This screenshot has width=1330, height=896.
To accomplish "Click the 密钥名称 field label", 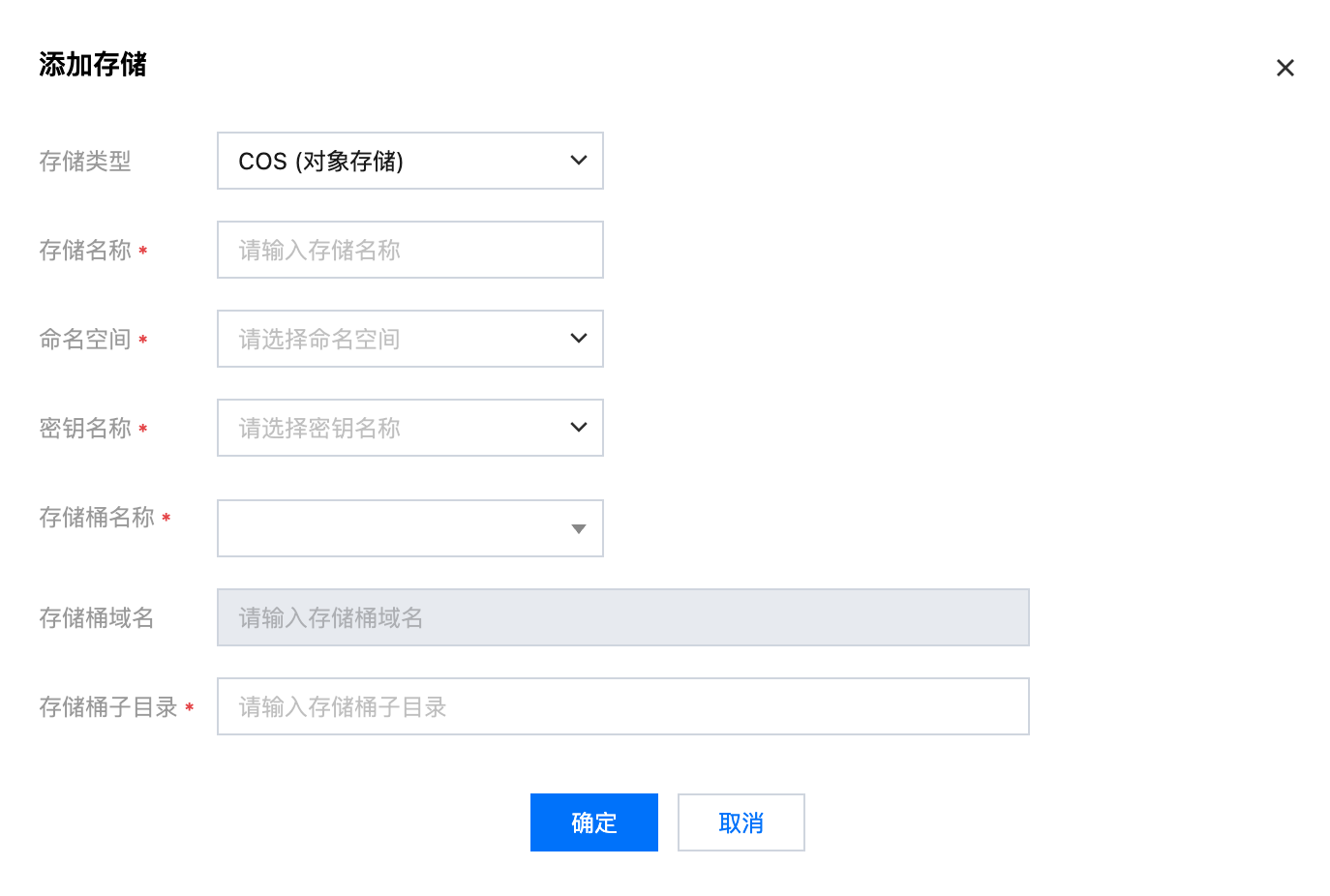I will tap(85, 429).
